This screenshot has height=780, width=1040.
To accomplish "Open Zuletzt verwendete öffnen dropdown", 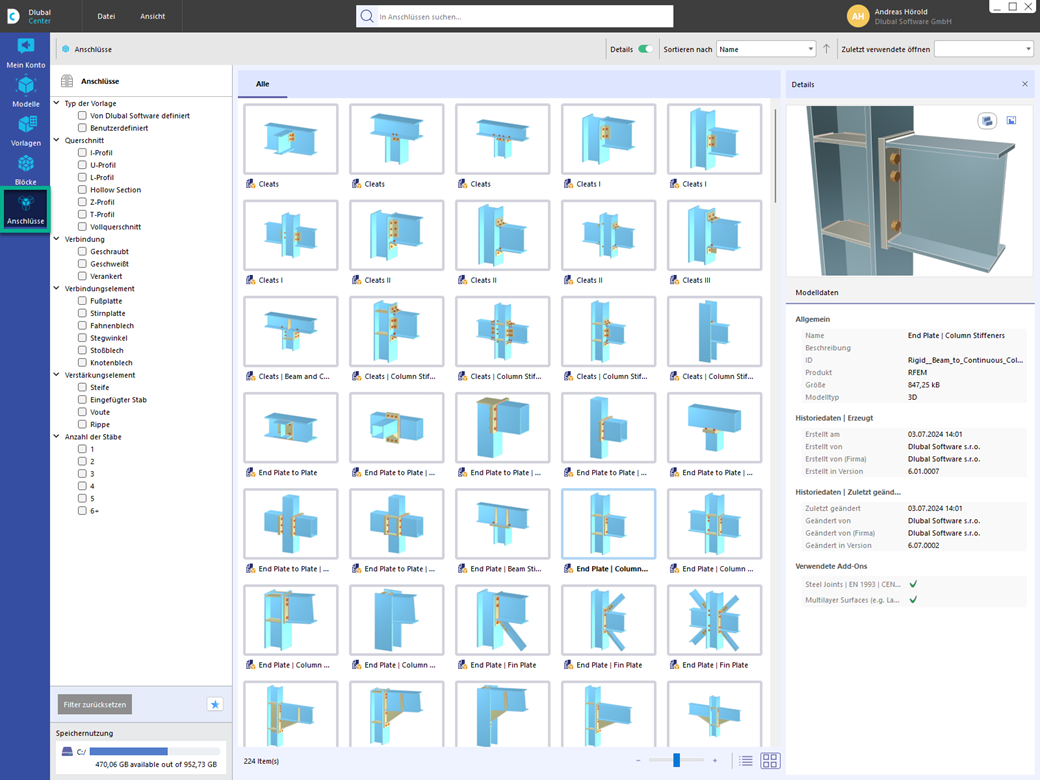I will click(x=984, y=49).
